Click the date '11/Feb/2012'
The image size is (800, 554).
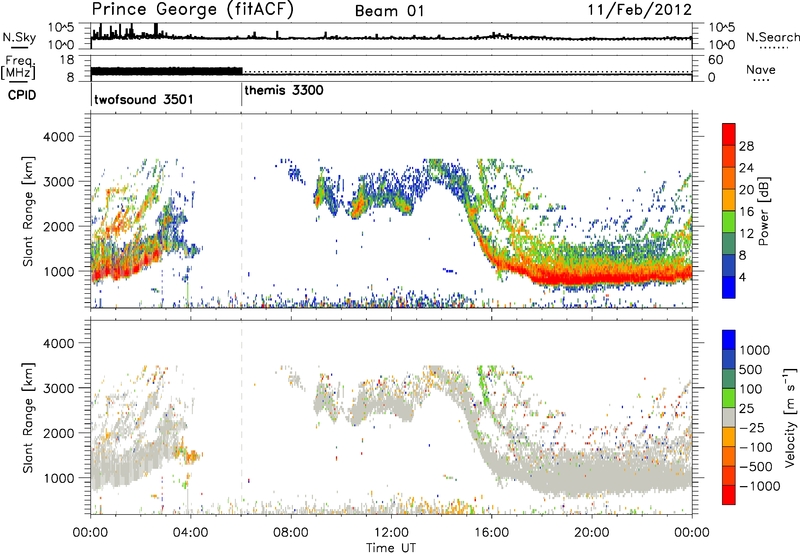[x=639, y=10]
